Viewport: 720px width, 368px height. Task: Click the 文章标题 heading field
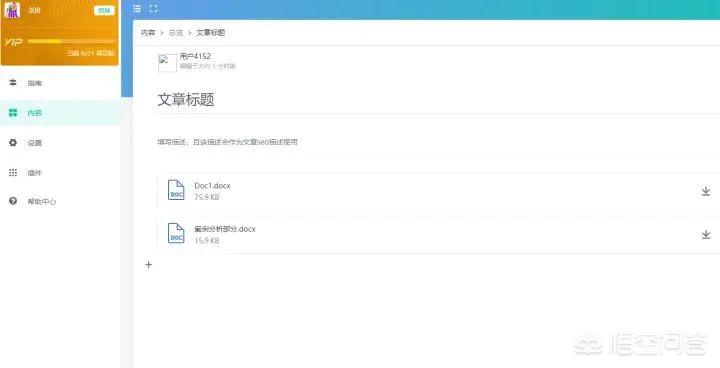(186, 99)
